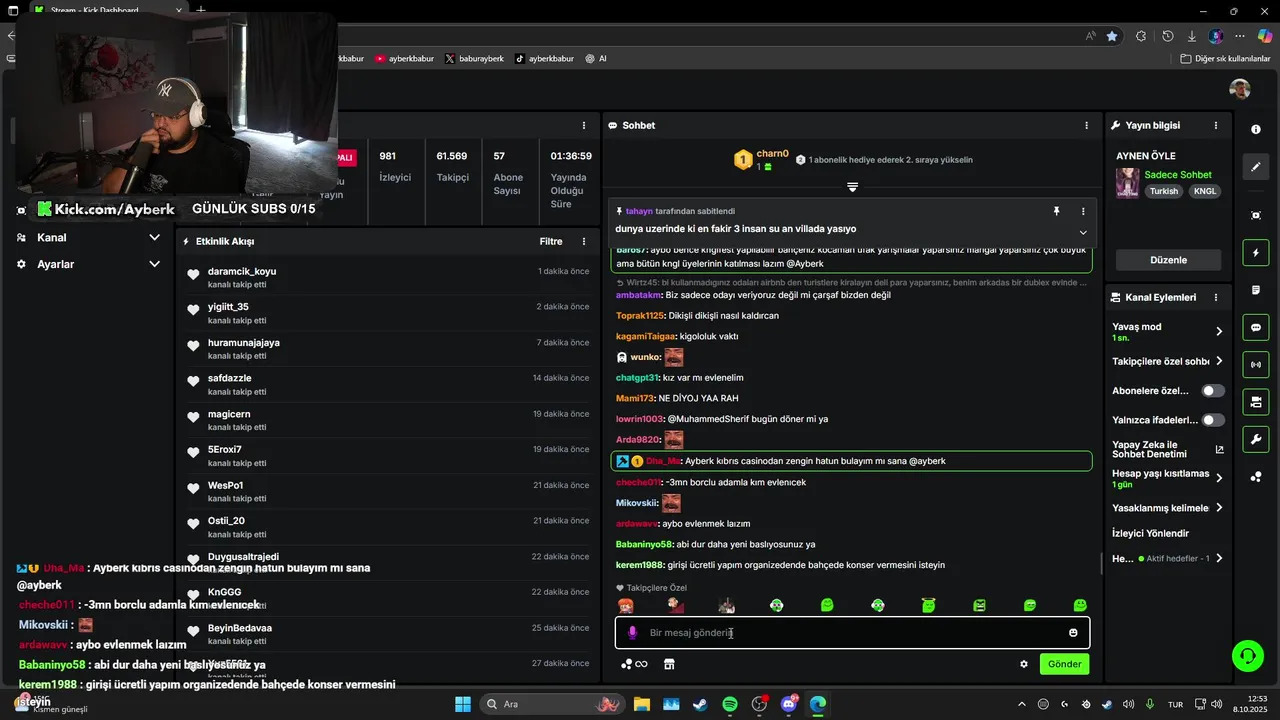The width and height of the screenshot is (1280, 720).
Task: Open browser downloads icon
Action: pos(1192,36)
